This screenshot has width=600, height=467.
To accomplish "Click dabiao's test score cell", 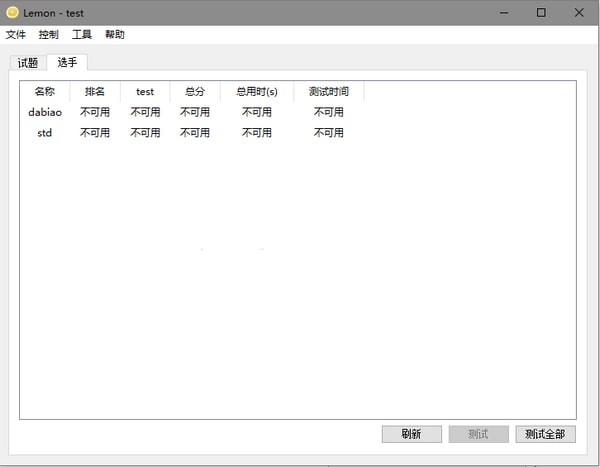I will 145,112.
